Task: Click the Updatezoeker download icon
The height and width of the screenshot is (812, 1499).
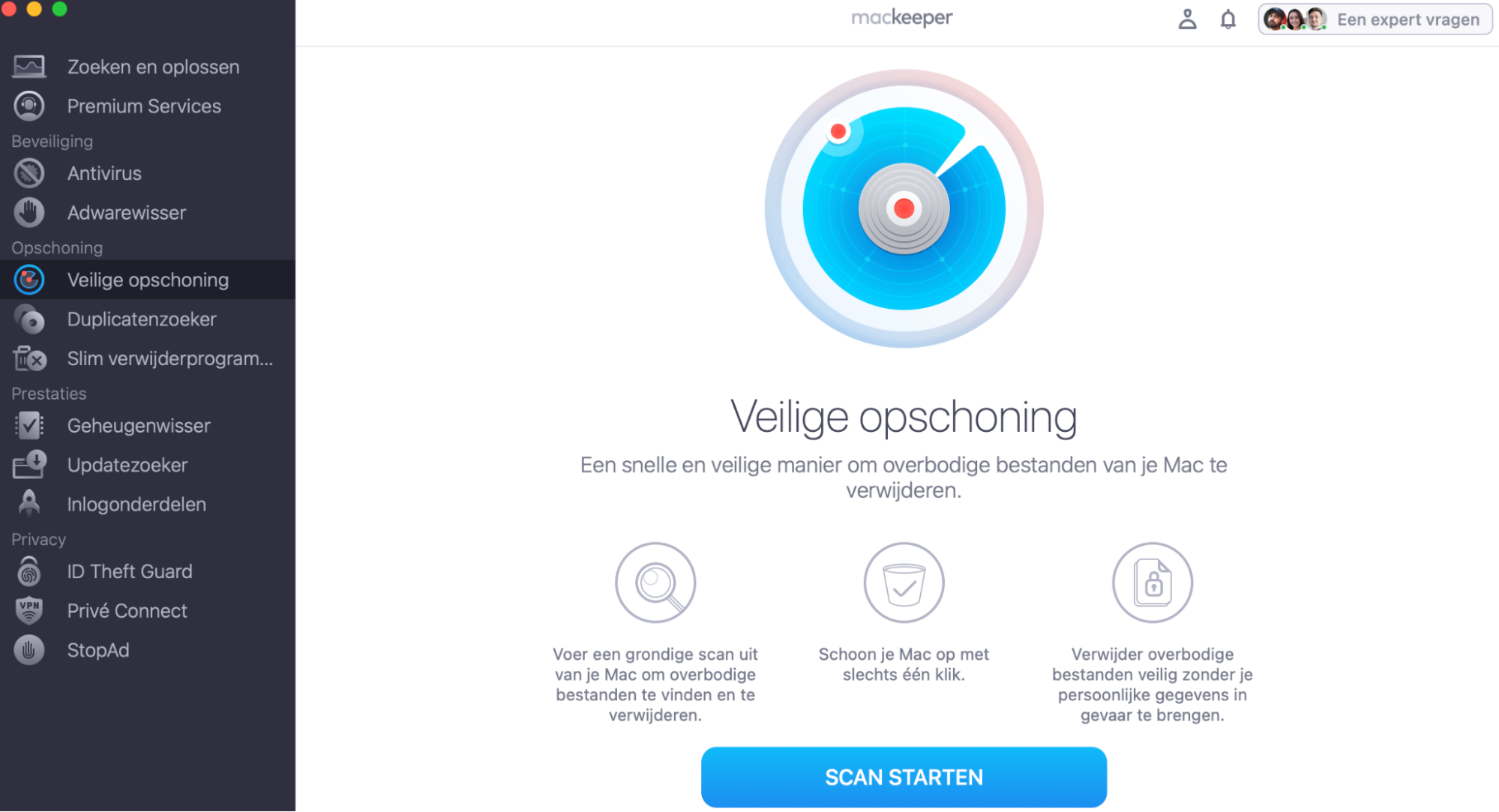Action: pyautogui.click(x=28, y=465)
